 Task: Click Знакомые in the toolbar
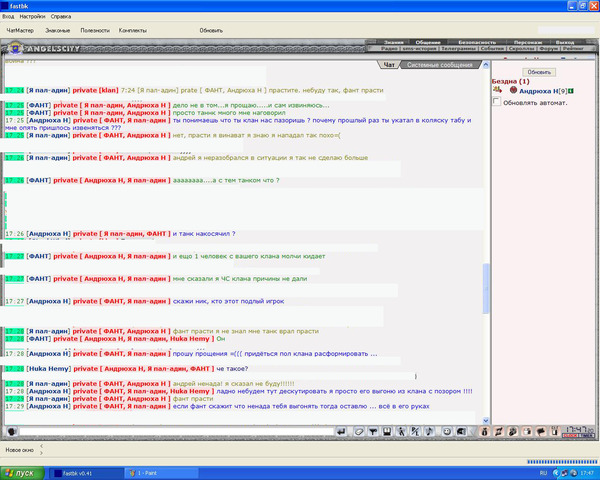(x=57, y=30)
